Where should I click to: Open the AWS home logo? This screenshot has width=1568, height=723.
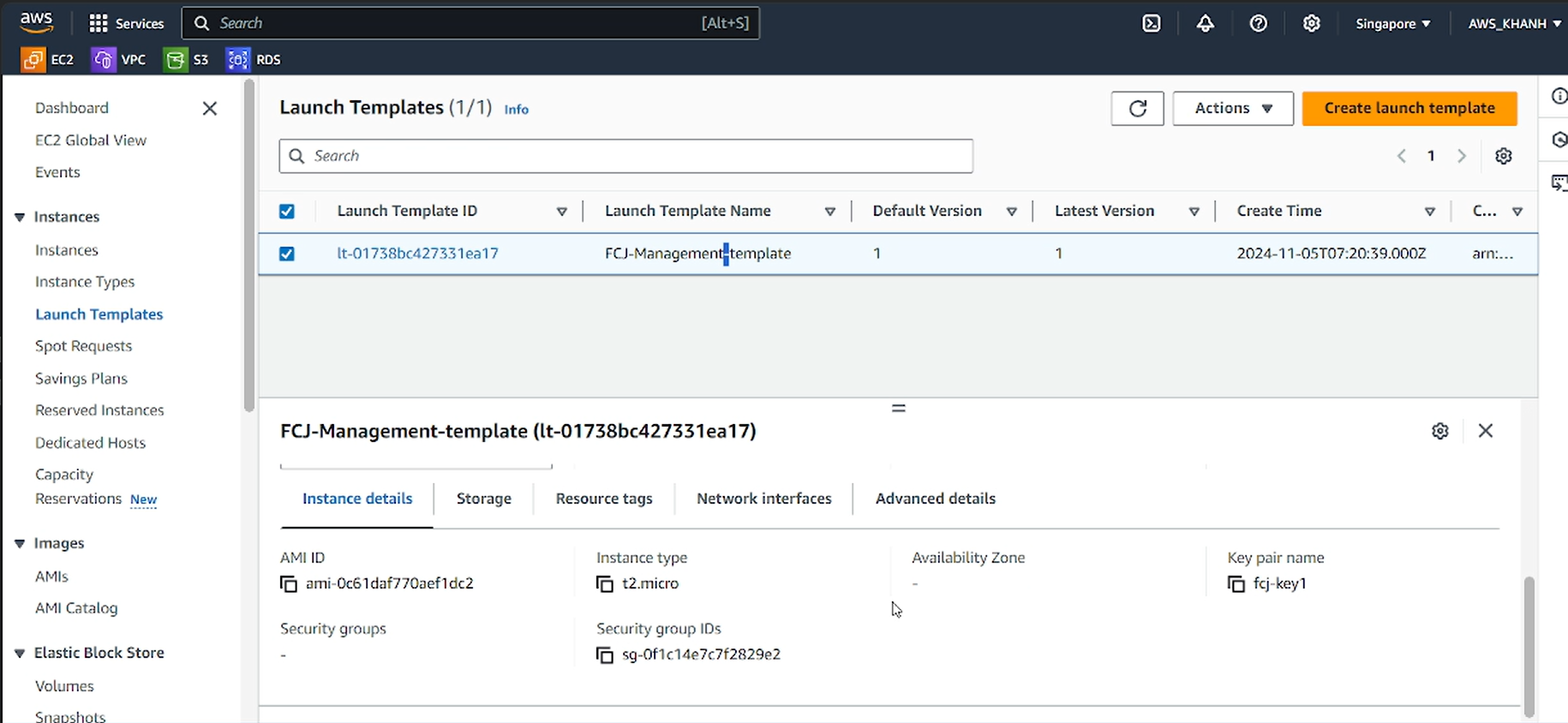[x=36, y=22]
